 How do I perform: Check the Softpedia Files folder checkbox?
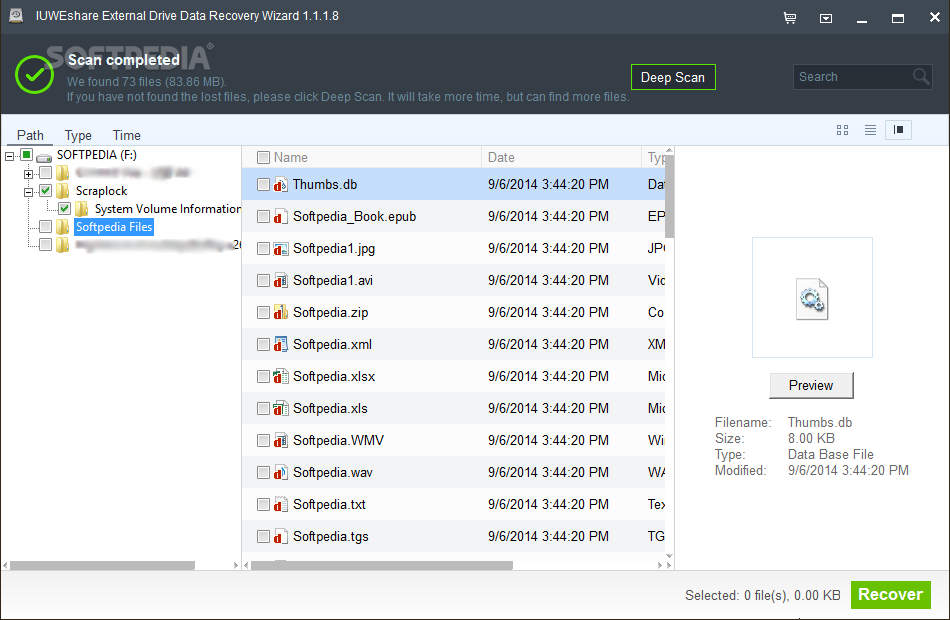click(x=45, y=227)
